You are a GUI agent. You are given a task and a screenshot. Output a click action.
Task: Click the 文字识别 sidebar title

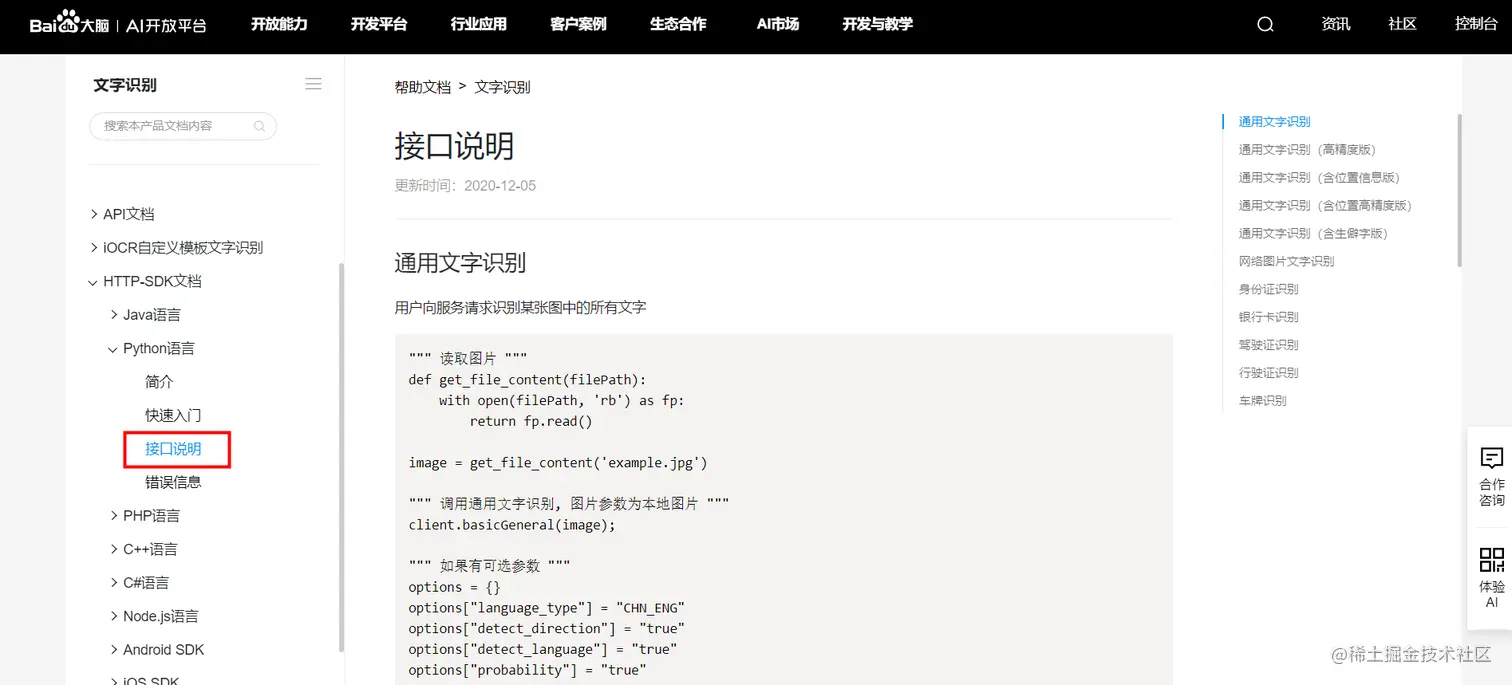pos(125,85)
